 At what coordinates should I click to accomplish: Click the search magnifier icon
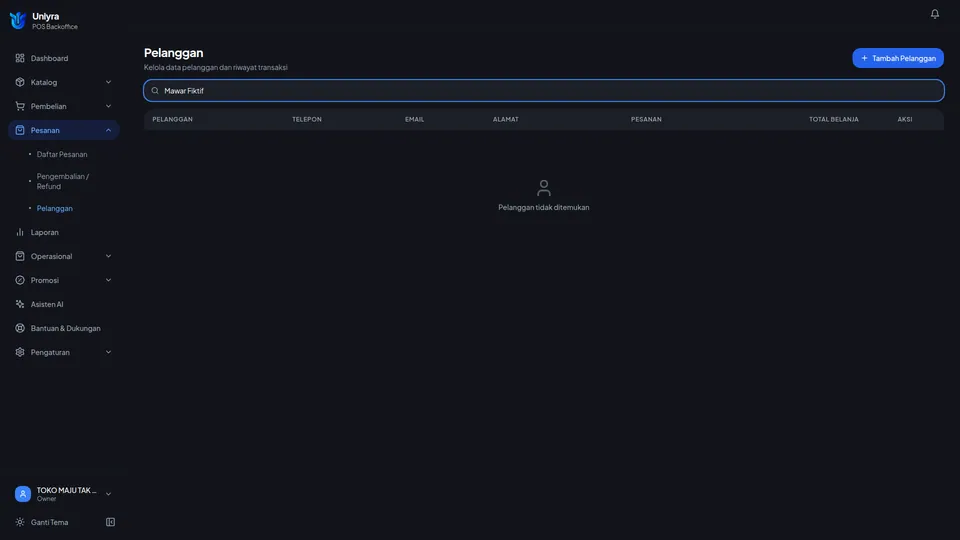pos(155,91)
